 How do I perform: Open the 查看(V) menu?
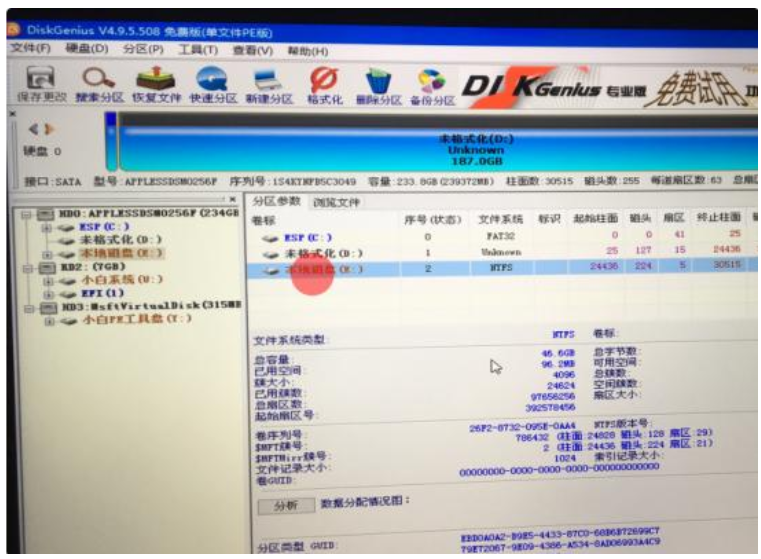[x=253, y=50]
